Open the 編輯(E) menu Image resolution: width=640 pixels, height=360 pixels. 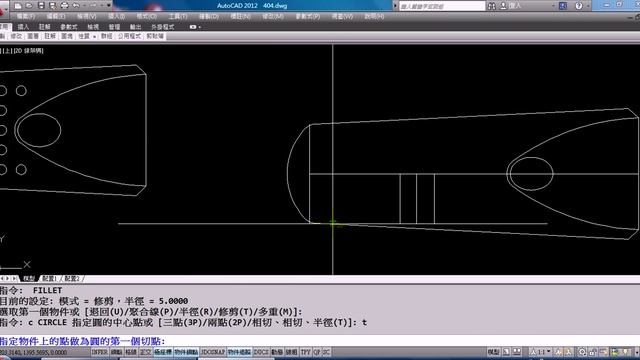pyautogui.click(x=56, y=16)
